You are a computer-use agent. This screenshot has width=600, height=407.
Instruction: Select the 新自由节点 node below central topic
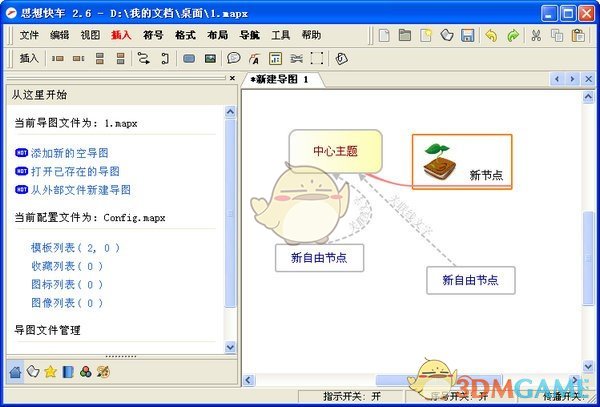coord(320,258)
